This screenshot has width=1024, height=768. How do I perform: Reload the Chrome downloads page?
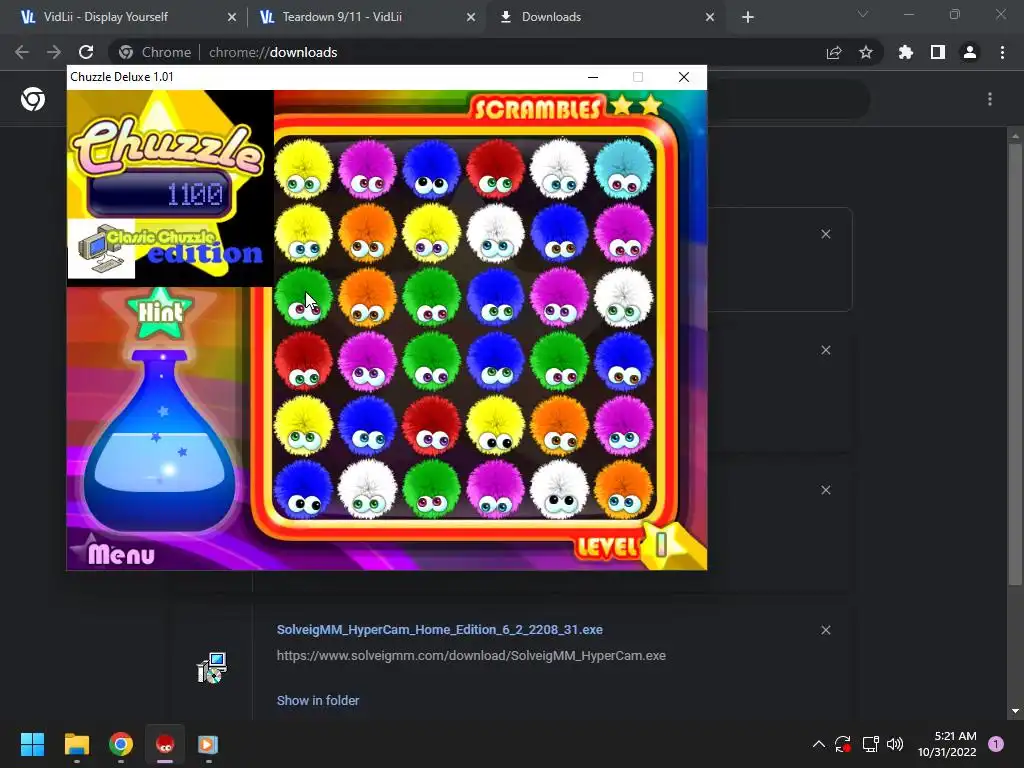click(x=86, y=52)
